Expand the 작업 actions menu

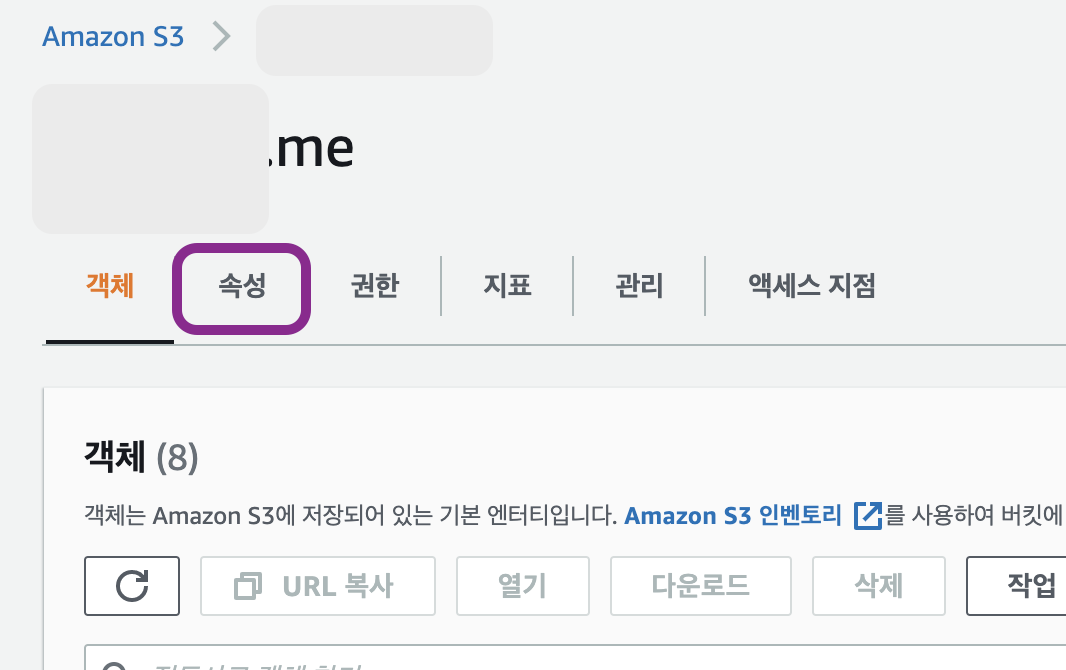tap(1016, 586)
